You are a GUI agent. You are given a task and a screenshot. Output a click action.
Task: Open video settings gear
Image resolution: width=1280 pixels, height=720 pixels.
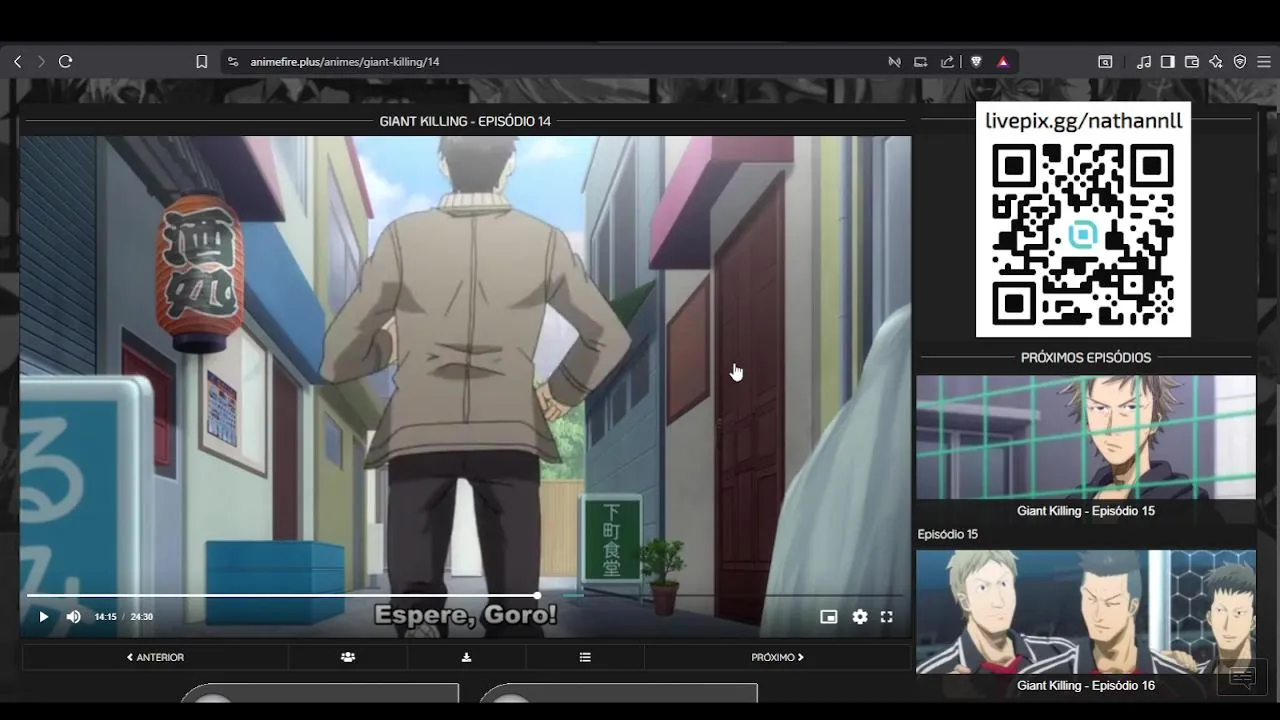(x=860, y=617)
